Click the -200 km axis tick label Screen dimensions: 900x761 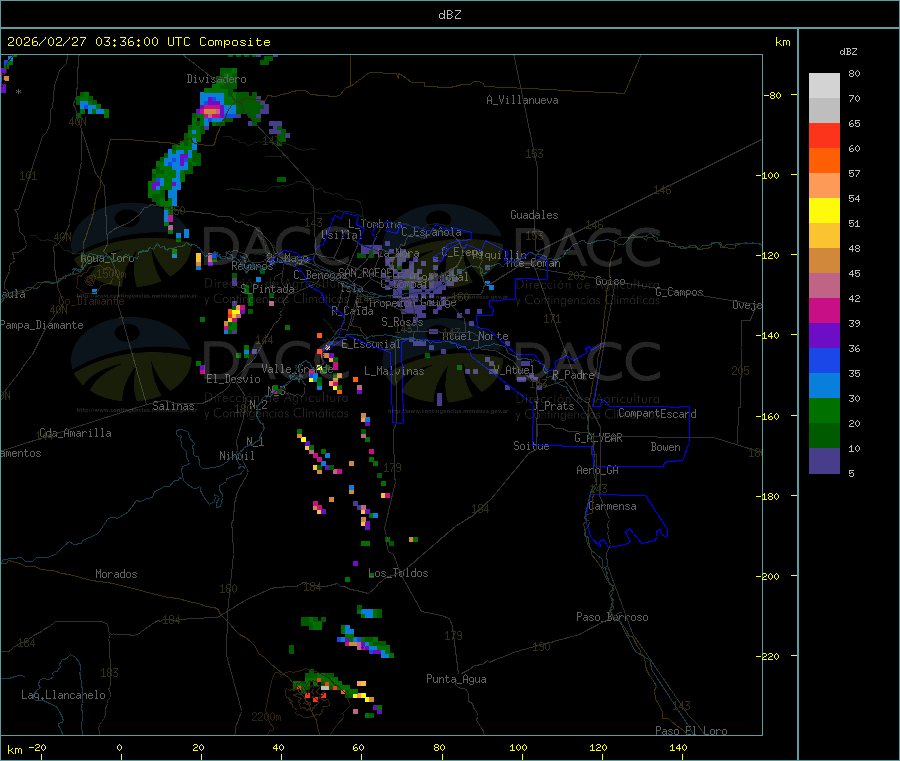pyautogui.click(x=768, y=576)
